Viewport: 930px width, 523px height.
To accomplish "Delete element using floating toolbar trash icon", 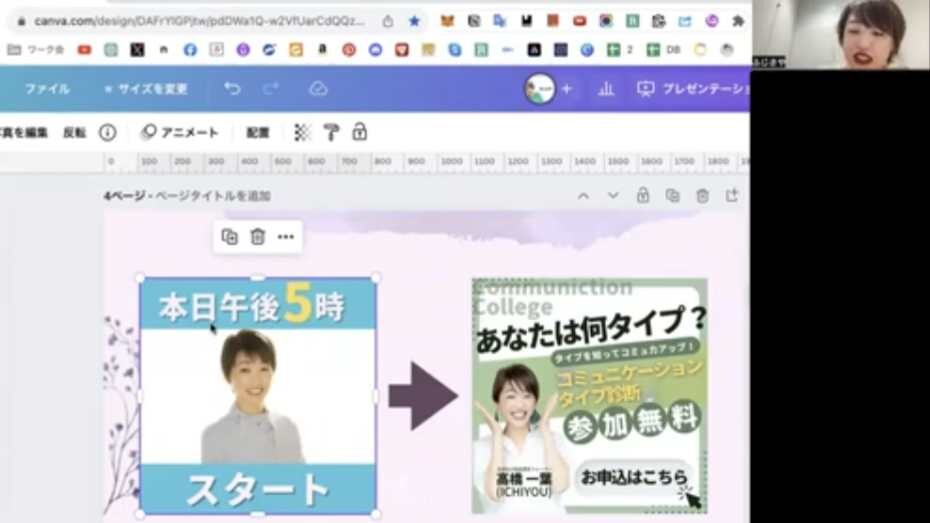I will pyautogui.click(x=258, y=237).
